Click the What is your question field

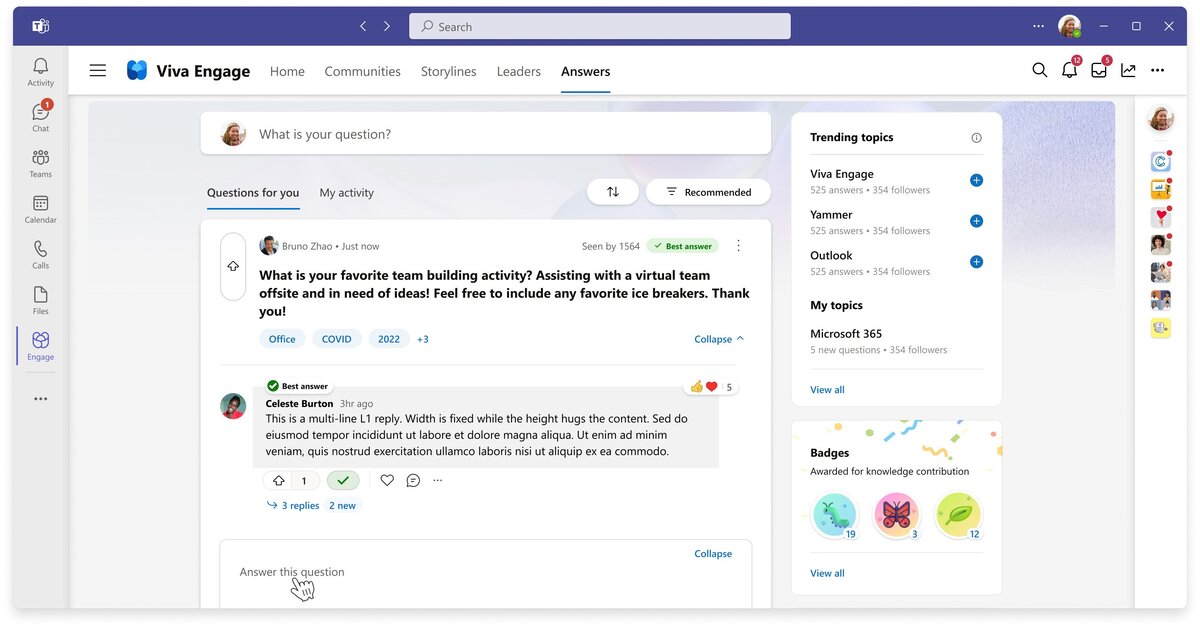pos(486,133)
